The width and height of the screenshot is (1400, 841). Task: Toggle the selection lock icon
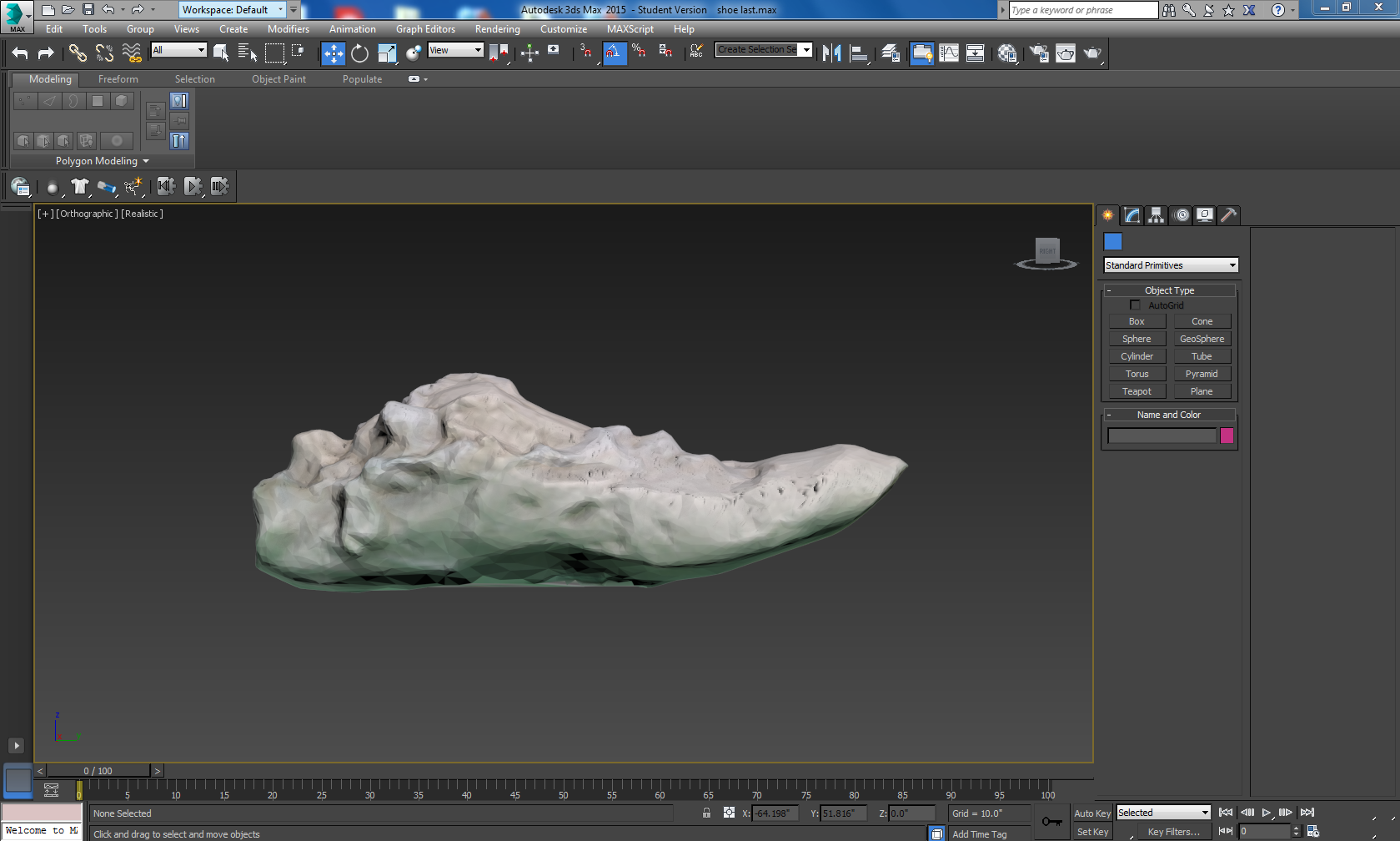click(706, 813)
